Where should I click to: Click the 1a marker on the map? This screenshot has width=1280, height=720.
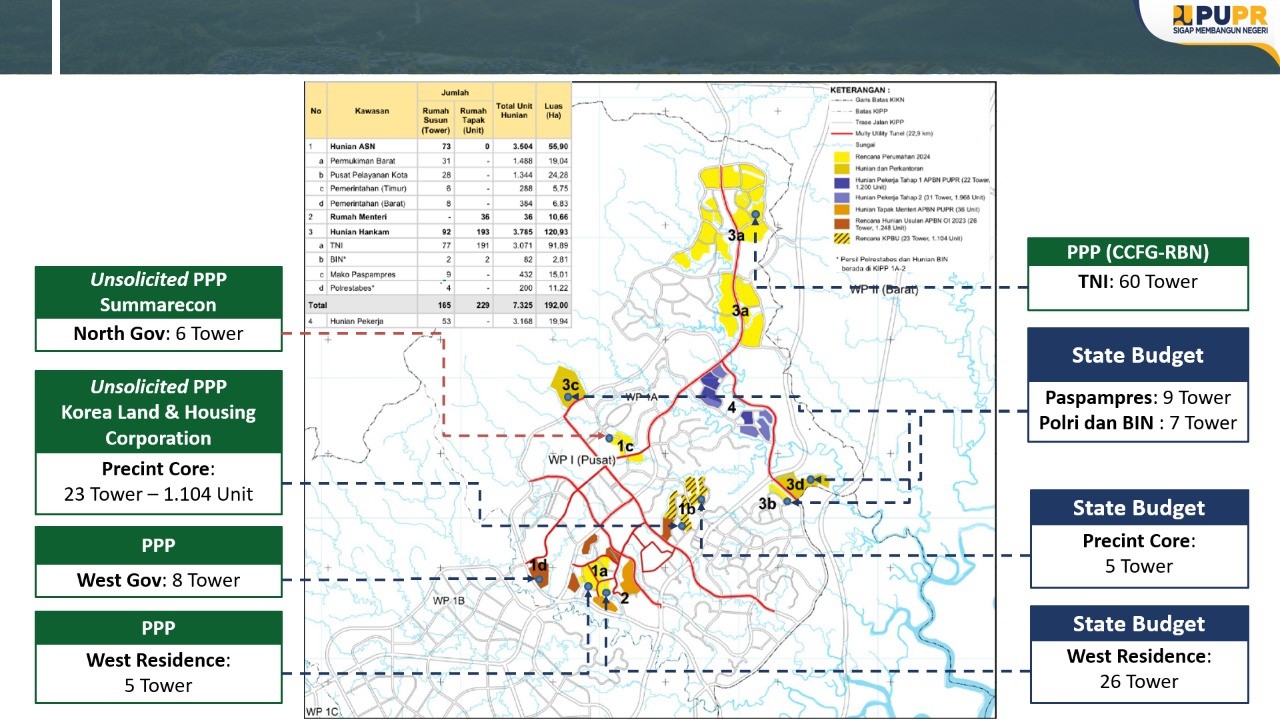[599, 571]
